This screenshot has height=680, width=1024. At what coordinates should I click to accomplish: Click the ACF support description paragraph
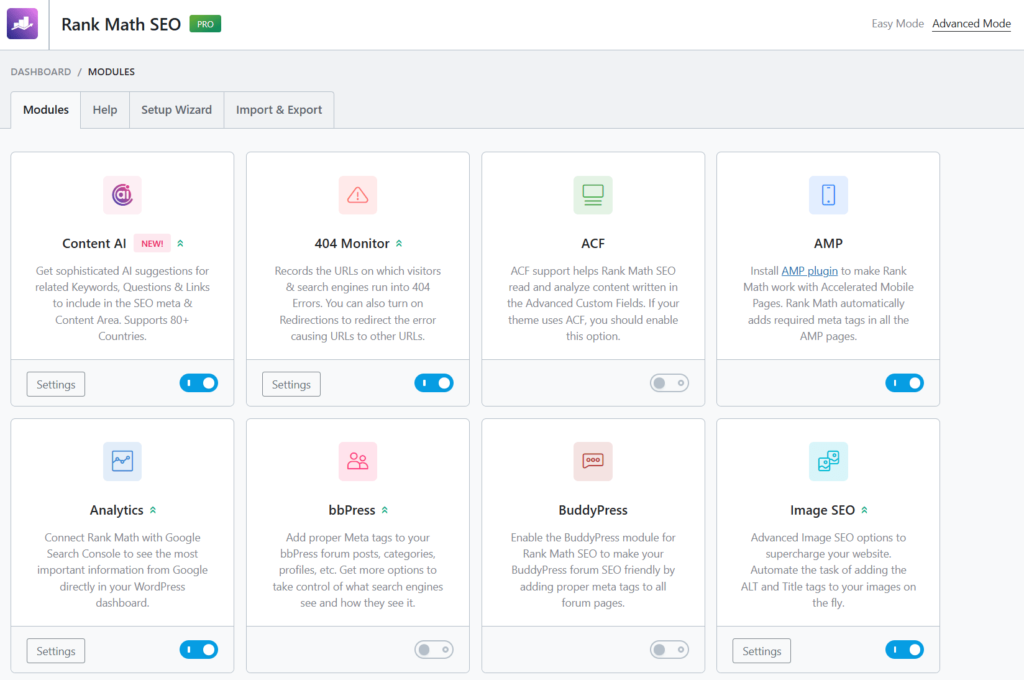coord(593,303)
